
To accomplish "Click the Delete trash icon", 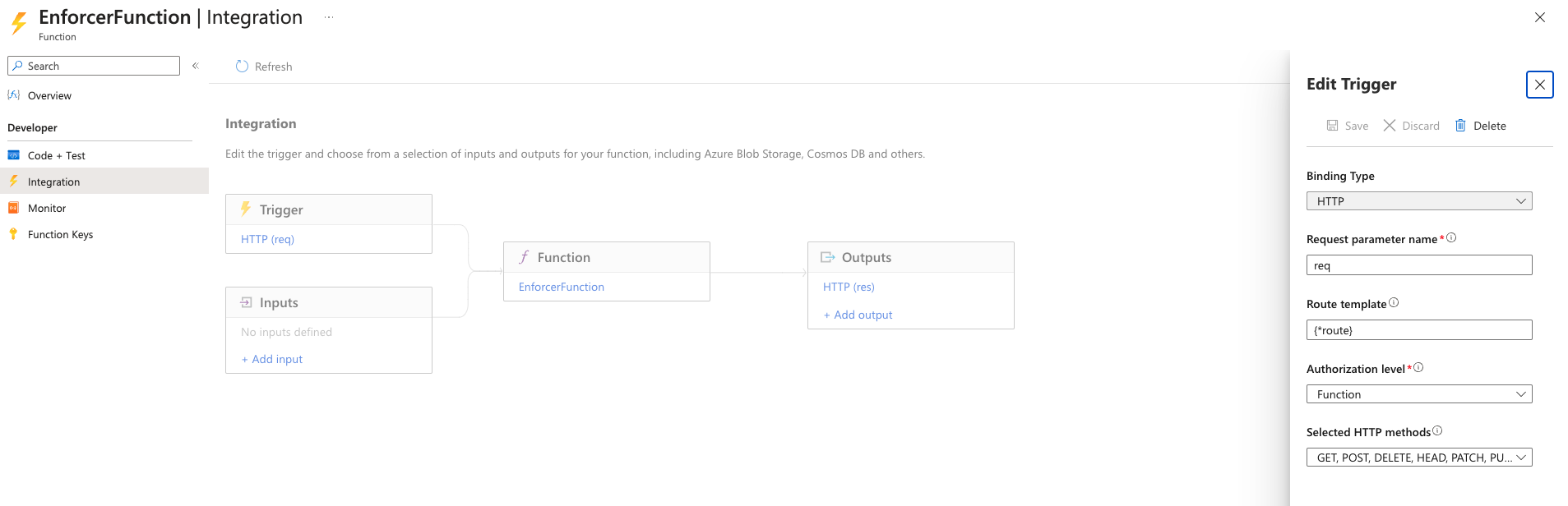I will (x=1460, y=126).
